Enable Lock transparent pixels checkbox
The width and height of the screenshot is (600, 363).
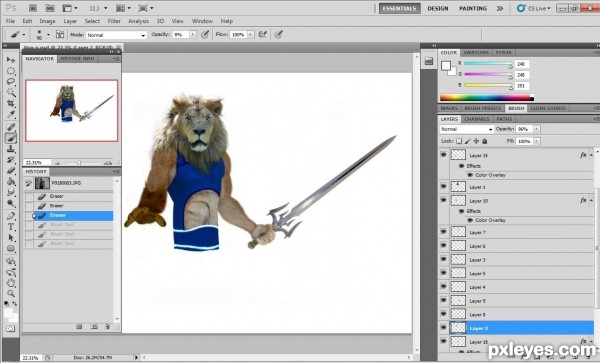point(459,141)
